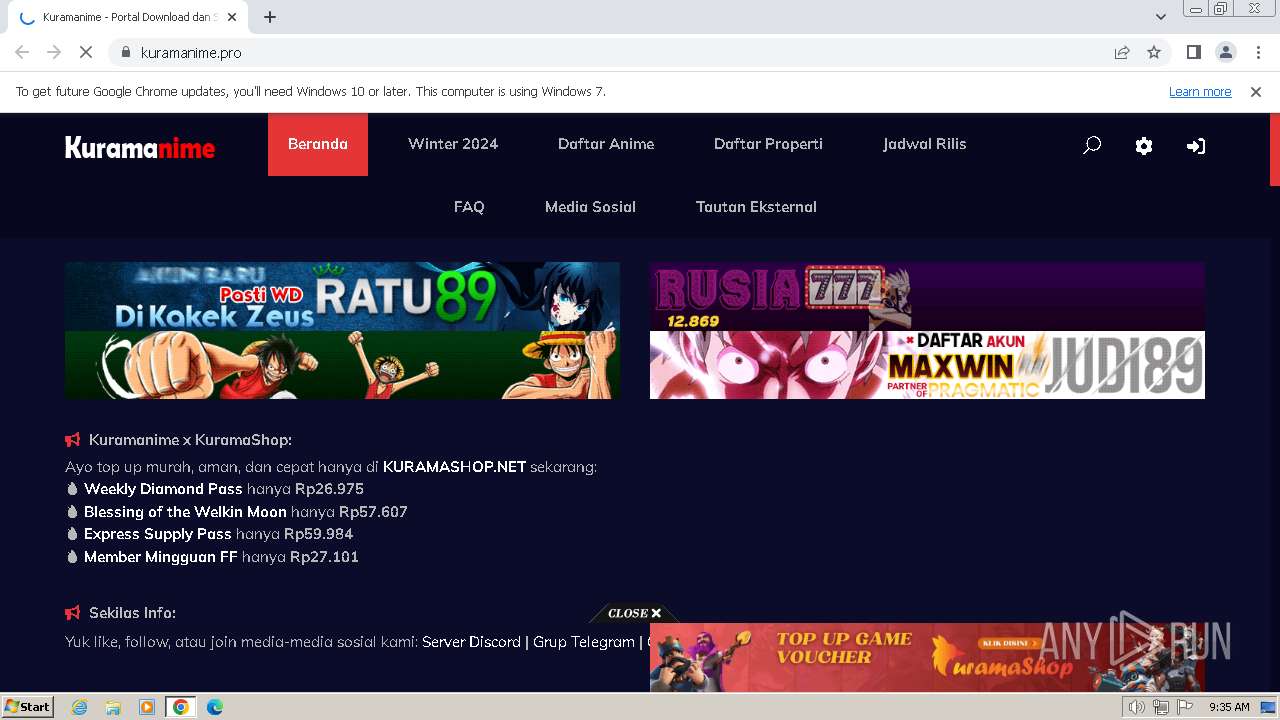Toggle the Chrome side panel icon
1280x720 pixels.
[1193, 52]
